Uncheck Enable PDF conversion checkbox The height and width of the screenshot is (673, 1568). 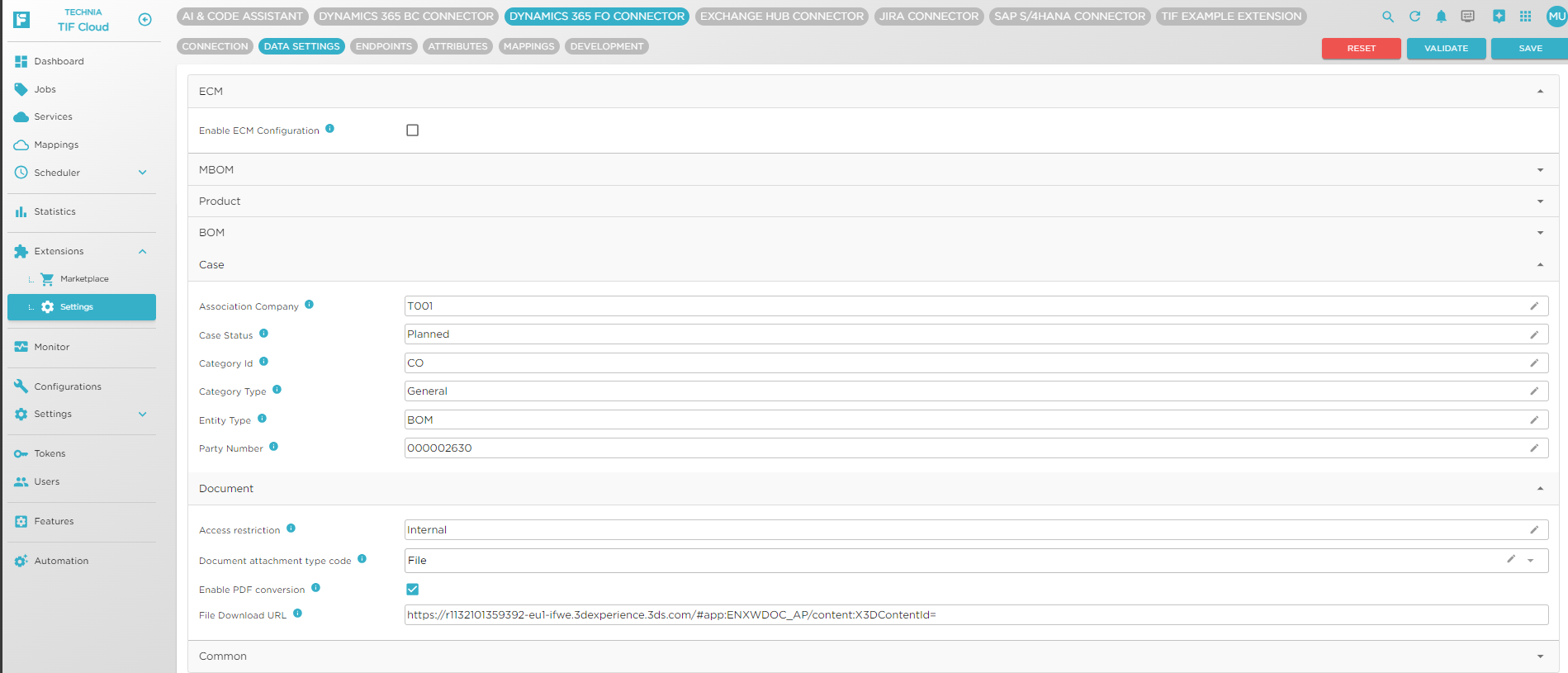[413, 589]
